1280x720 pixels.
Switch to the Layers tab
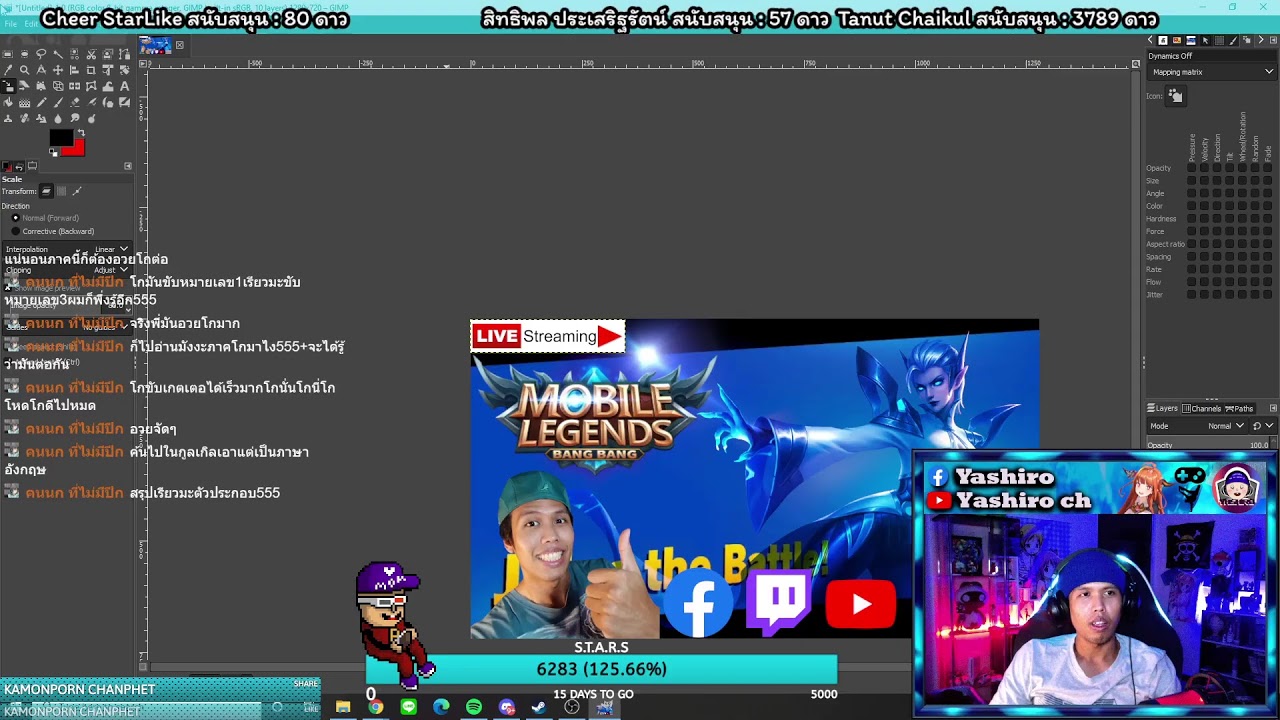coord(1162,408)
